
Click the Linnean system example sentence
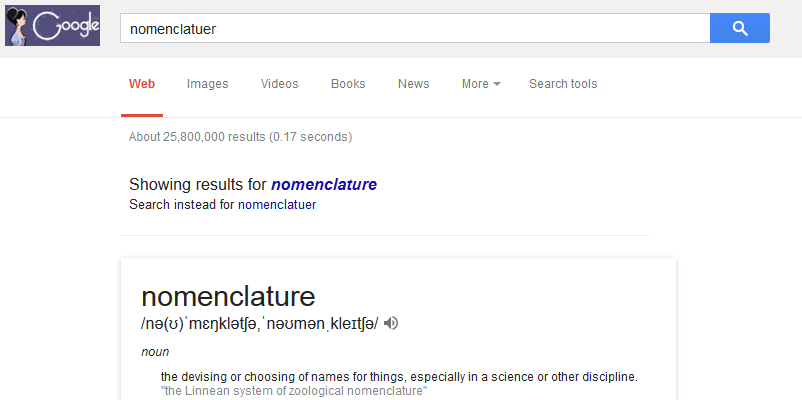pyautogui.click(x=294, y=392)
